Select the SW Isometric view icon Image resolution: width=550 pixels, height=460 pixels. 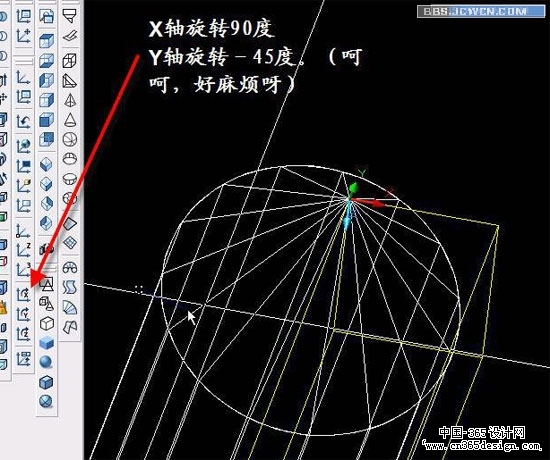pyautogui.click(x=46, y=164)
